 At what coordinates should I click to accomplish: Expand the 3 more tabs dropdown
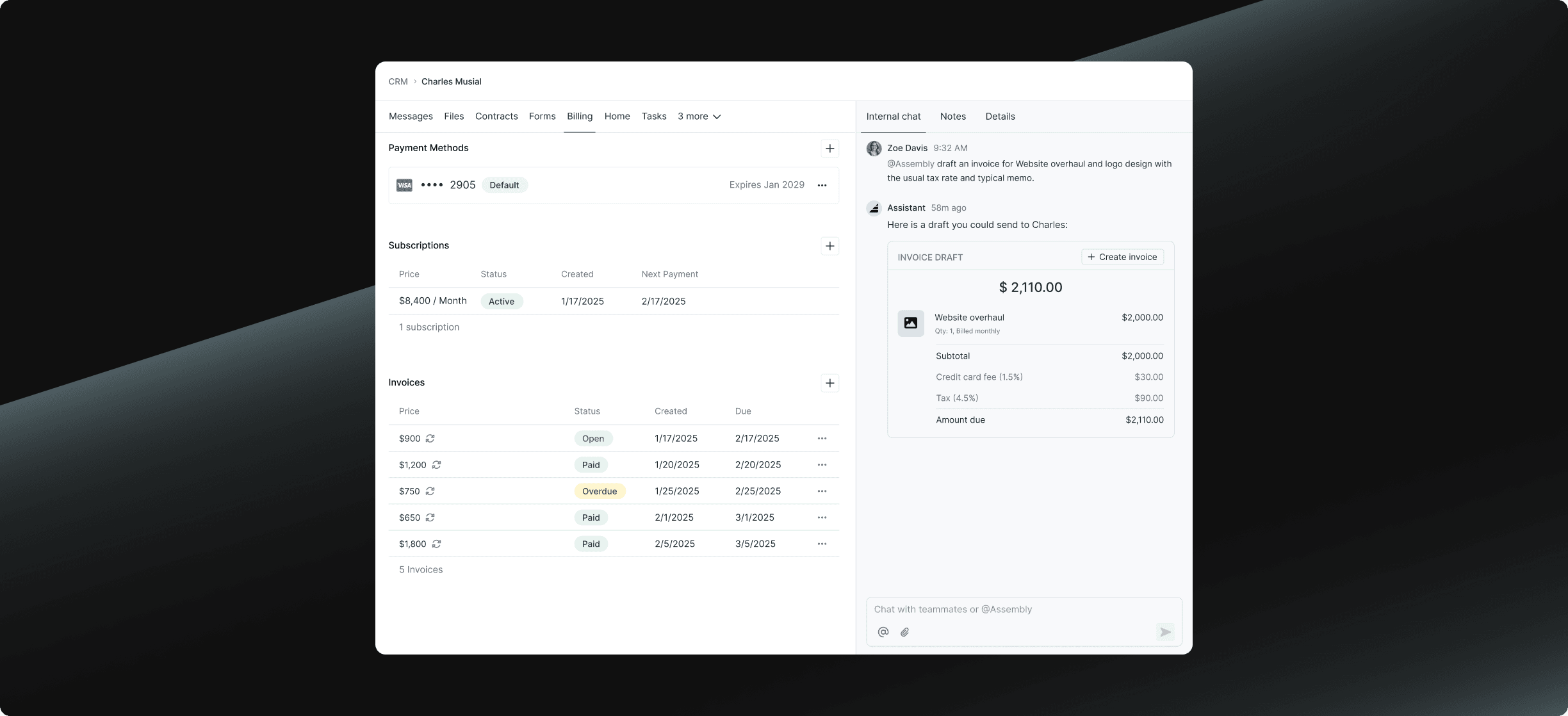point(699,117)
